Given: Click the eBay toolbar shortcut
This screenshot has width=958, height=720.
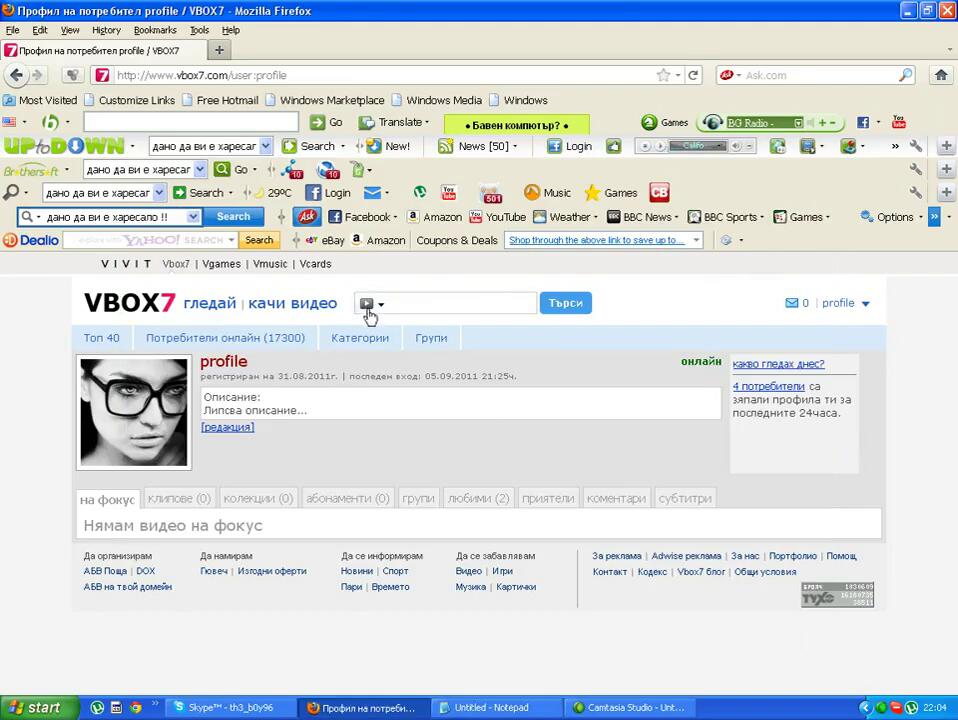Looking at the screenshot, I should click(325, 240).
